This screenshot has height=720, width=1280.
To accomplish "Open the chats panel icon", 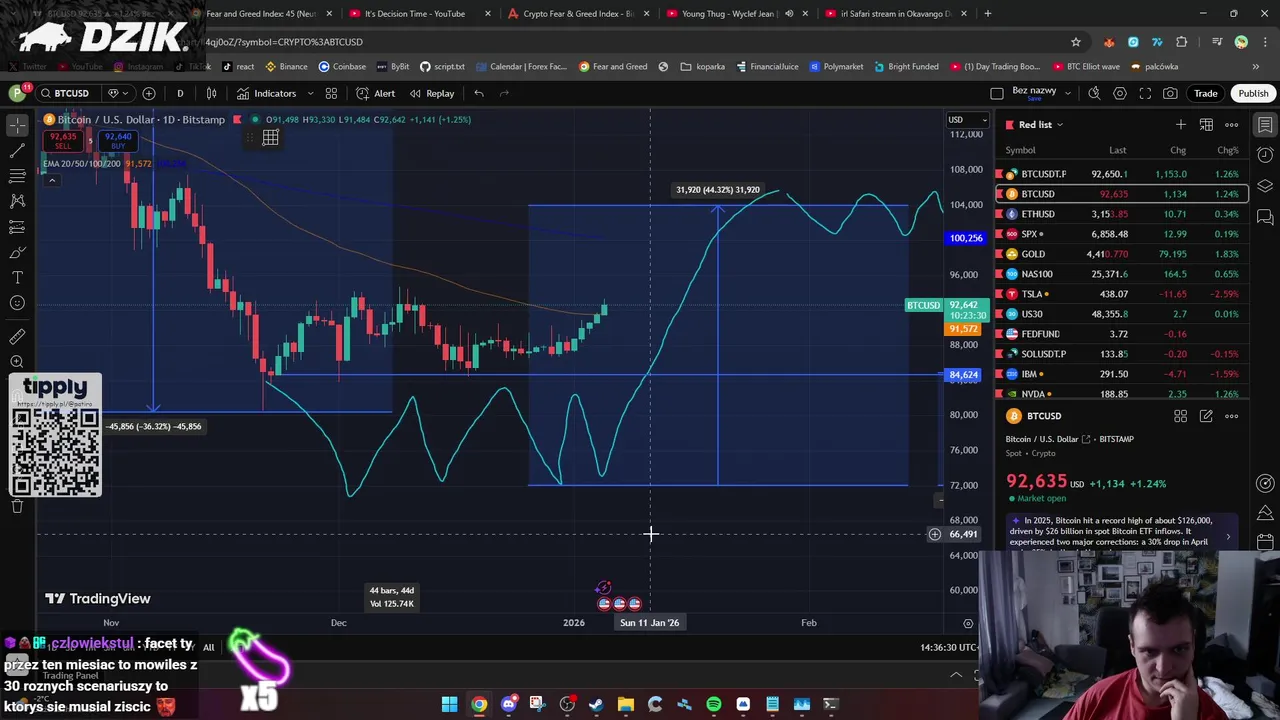I will [1265, 217].
